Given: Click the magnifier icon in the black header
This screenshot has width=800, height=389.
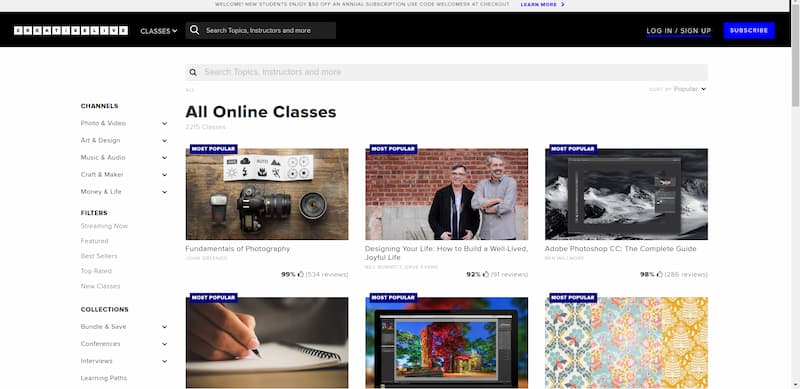Looking at the screenshot, I should [x=194, y=30].
